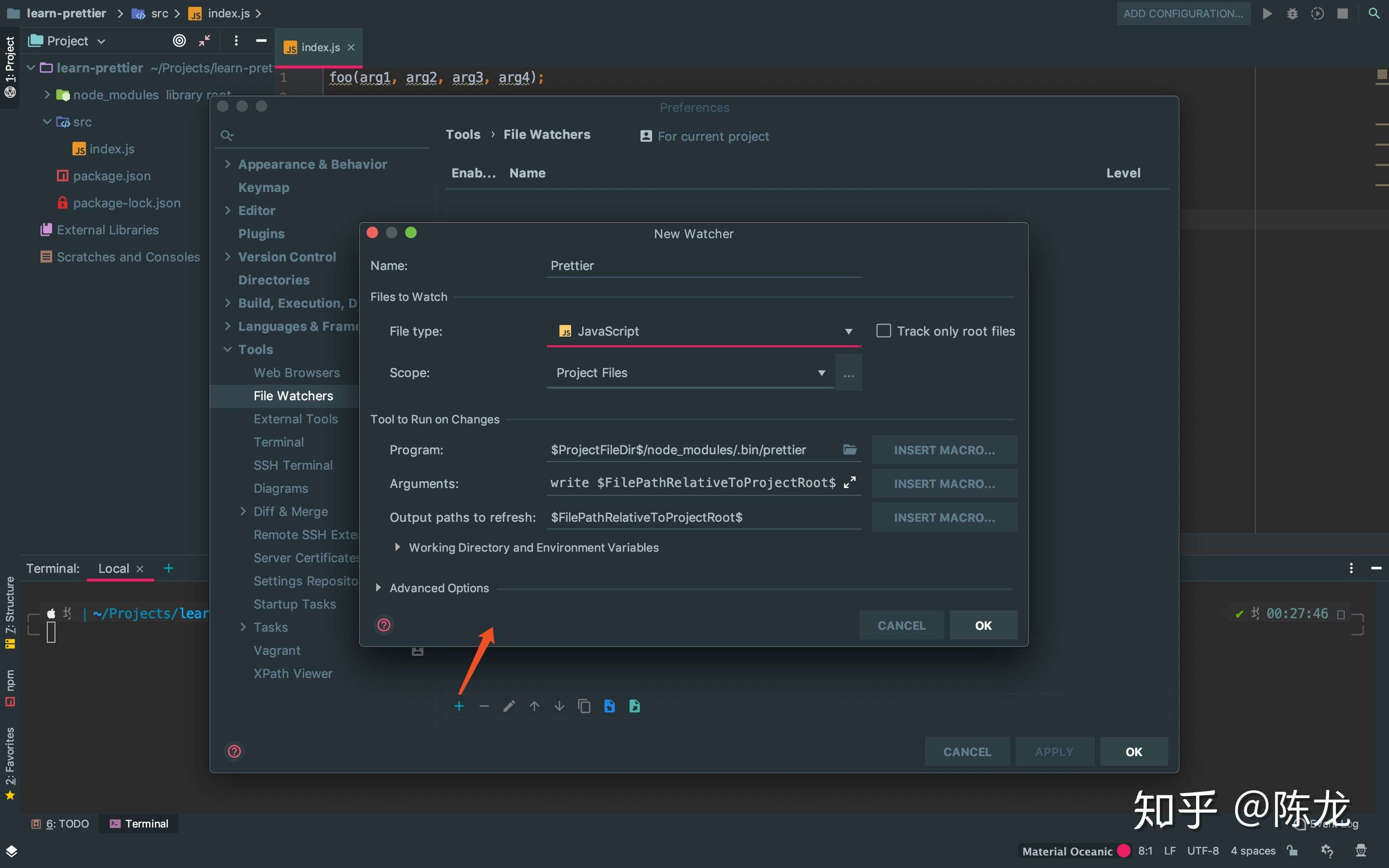Enable Track only root files checkbox
The image size is (1389, 868).
coord(884,331)
